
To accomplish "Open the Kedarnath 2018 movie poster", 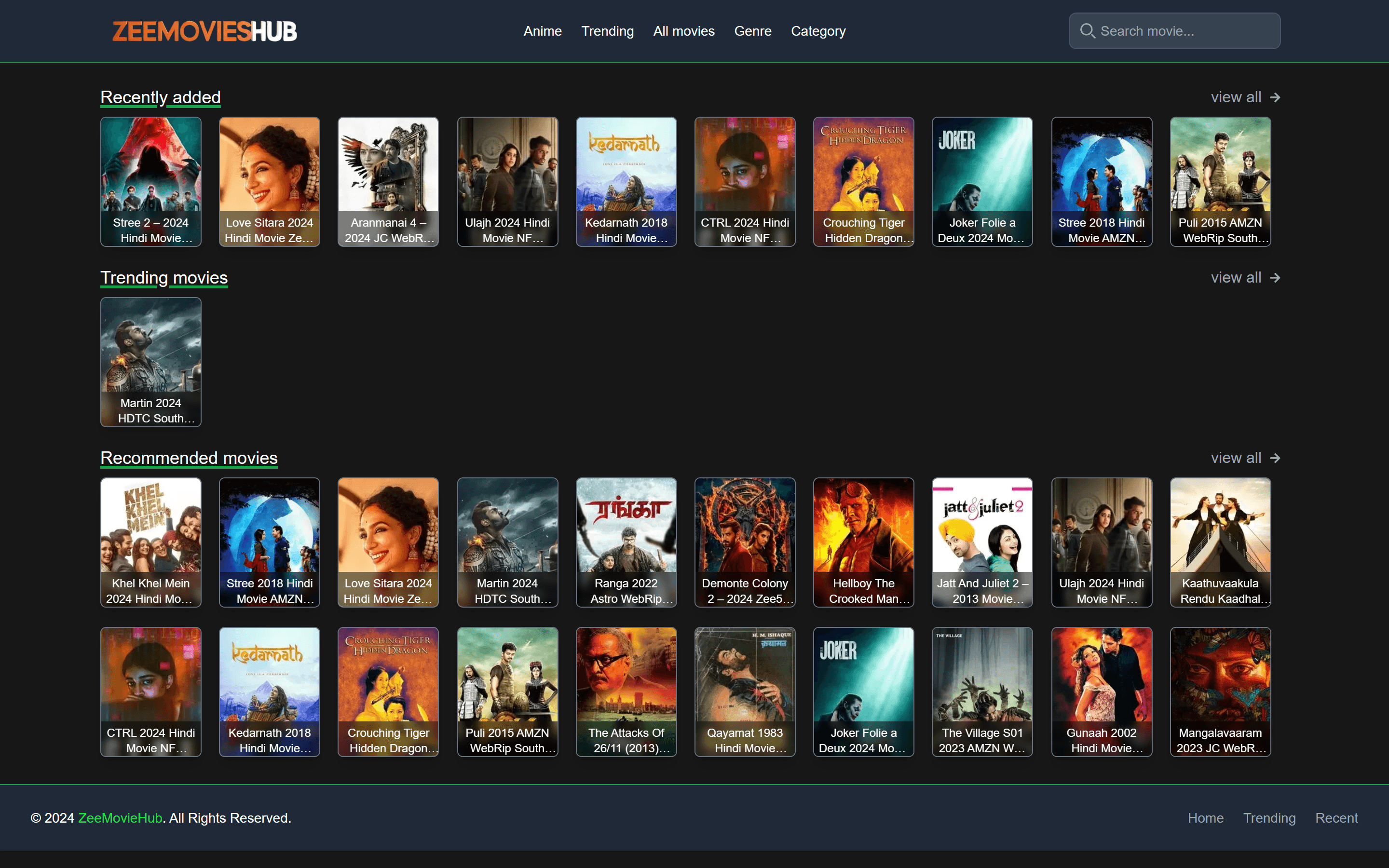I will coord(626,182).
